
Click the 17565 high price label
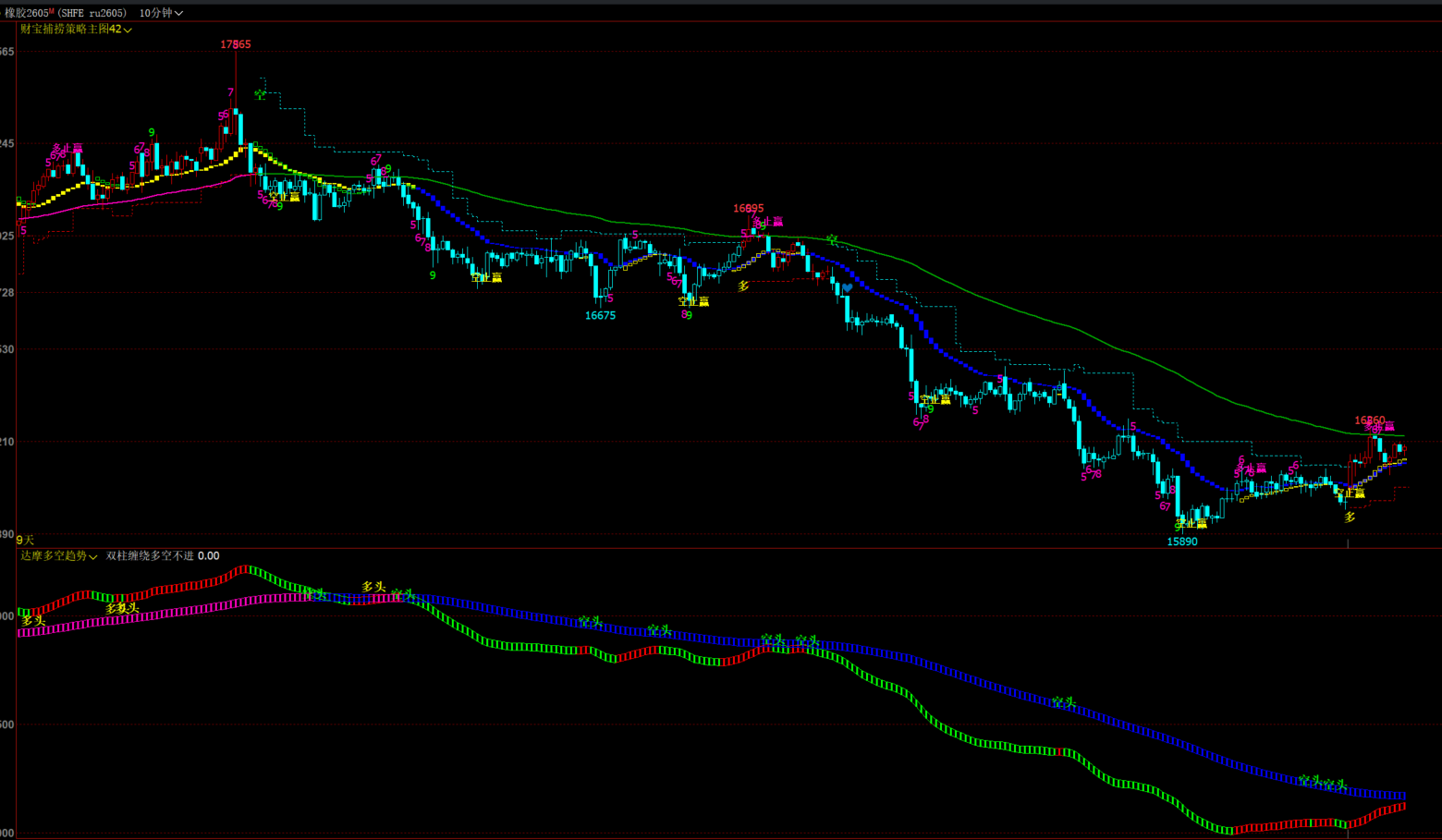tap(236, 44)
